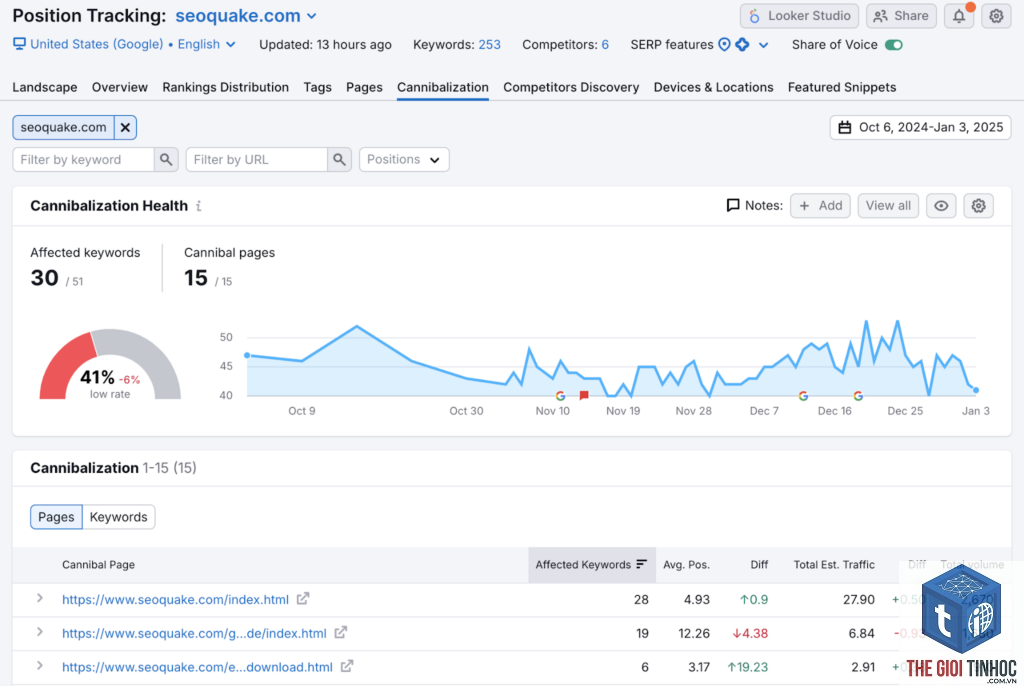Expand the SERP features dropdown chevron
1024x686 pixels.
coord(763,45)
